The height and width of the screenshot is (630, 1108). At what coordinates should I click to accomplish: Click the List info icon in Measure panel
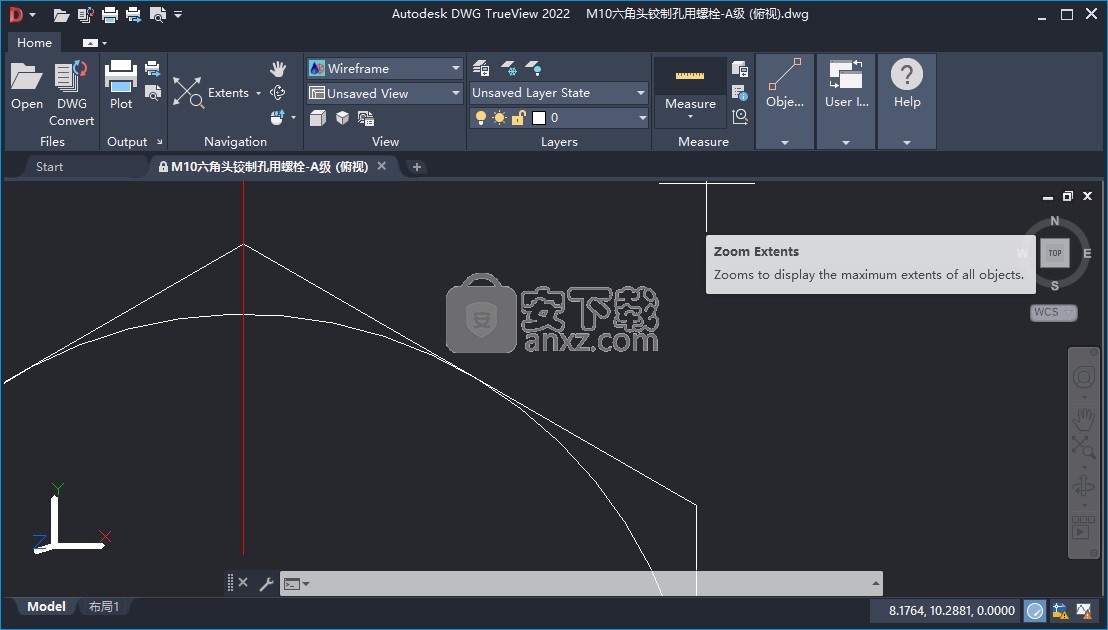(x=740, y=93)
